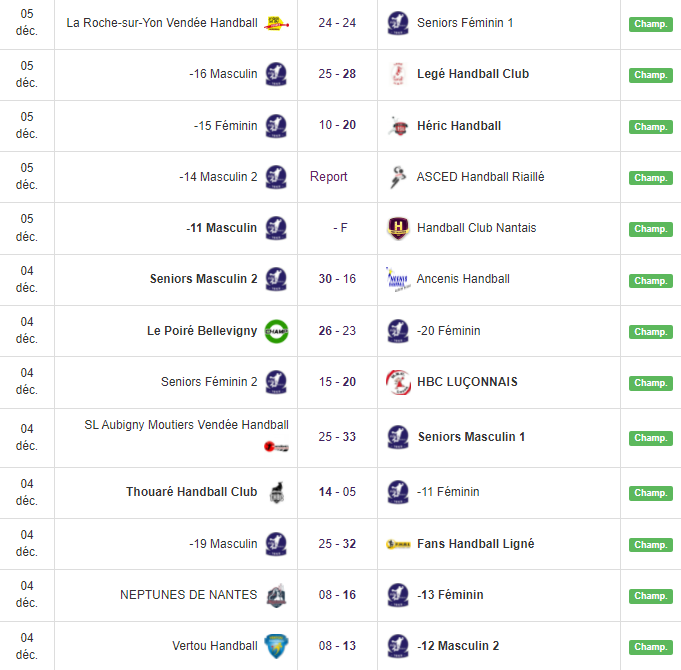Click the Héric Handball club logo
Screen dimensions: 681x670
[x=398, y=126]
